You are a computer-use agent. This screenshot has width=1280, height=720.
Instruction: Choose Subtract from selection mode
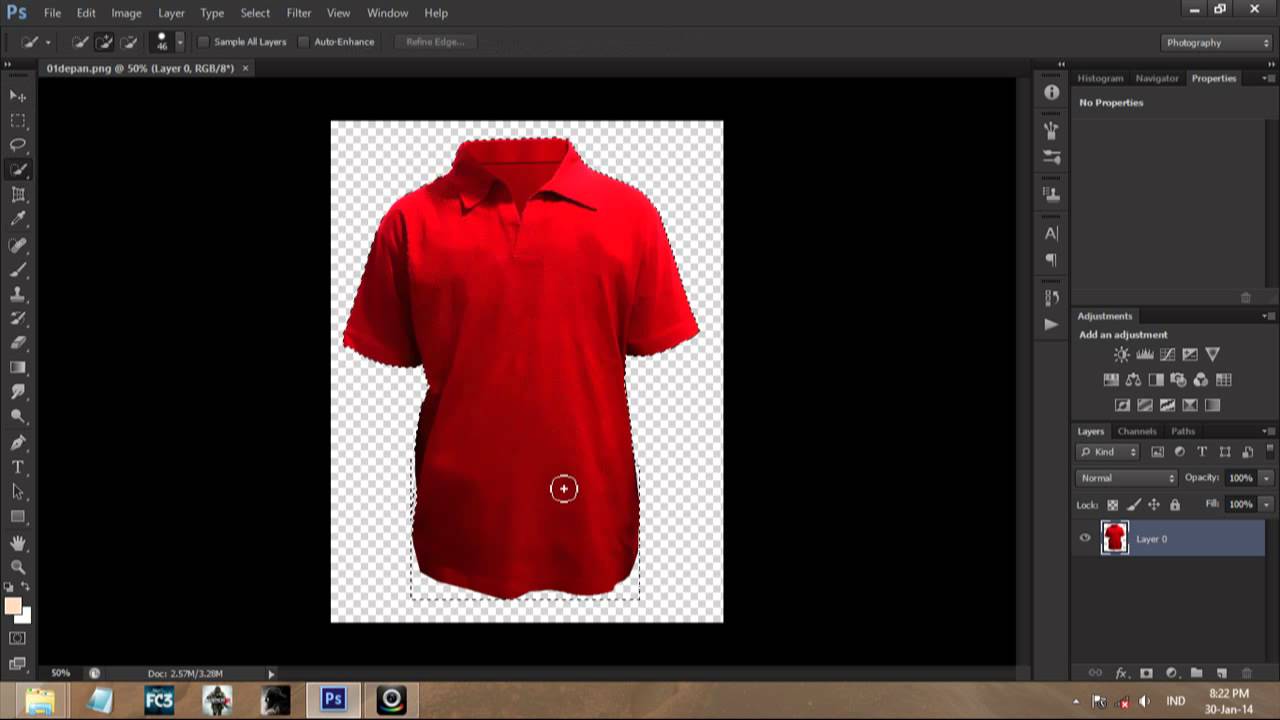tap(129, 42)
